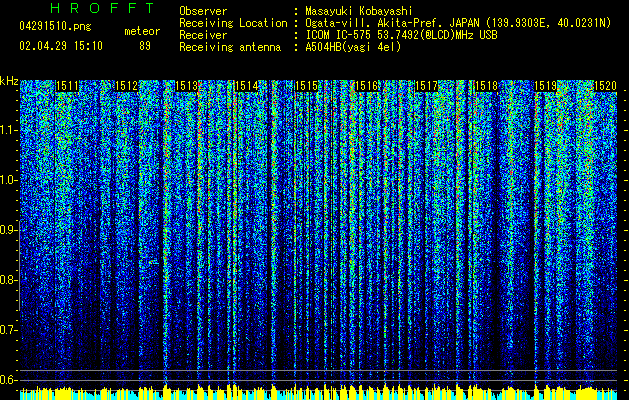Image resolution: width=629 pixels, height=400 pixels.
Task: Click the yellow signal level bar graph
Action: point(318,392)
